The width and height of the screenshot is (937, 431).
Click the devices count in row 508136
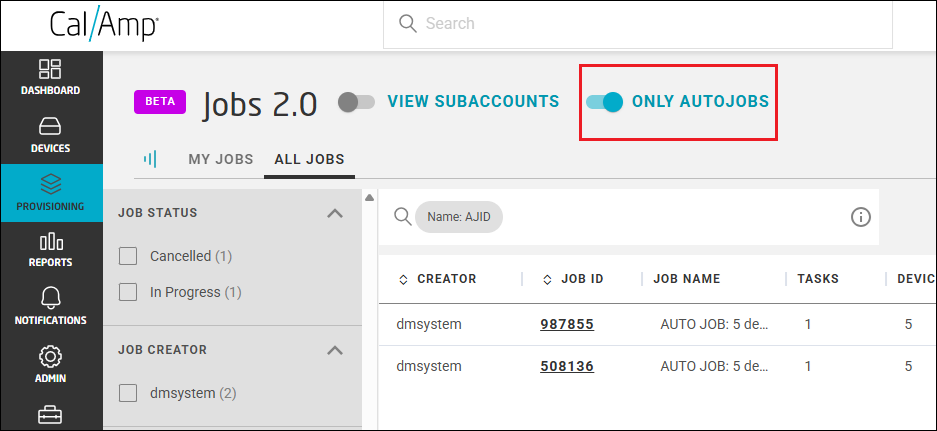click(908, 366)
